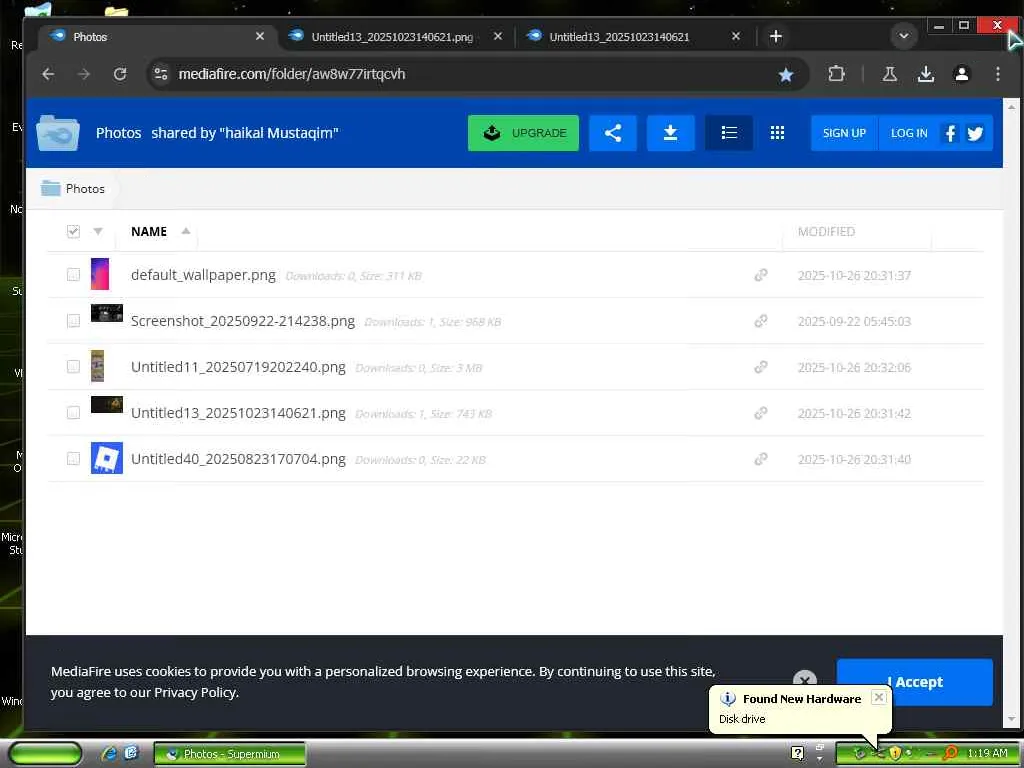This screenshot has height=768, width=1024.
Task: Open the browser downloads icon
Action: pyautogui.click(x=925, y=74)
